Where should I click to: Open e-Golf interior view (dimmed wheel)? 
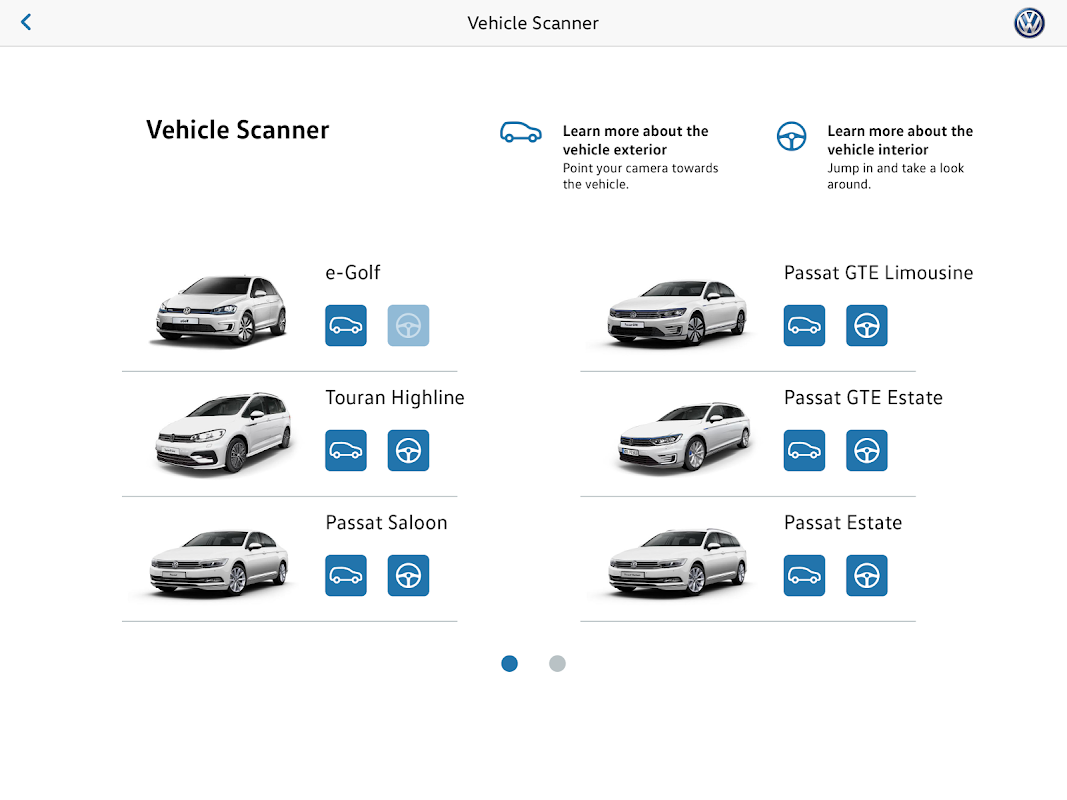coord(408,325)
